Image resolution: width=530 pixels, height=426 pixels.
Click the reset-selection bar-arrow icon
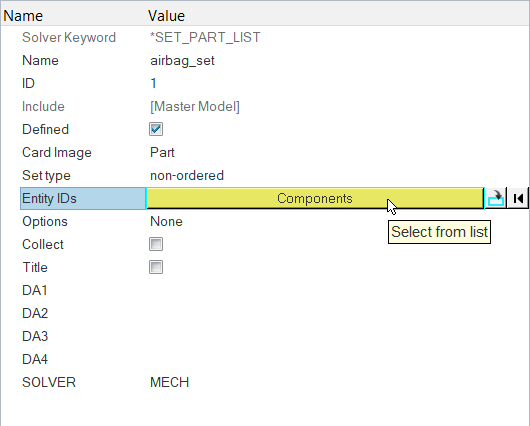[x=518, y=198]
